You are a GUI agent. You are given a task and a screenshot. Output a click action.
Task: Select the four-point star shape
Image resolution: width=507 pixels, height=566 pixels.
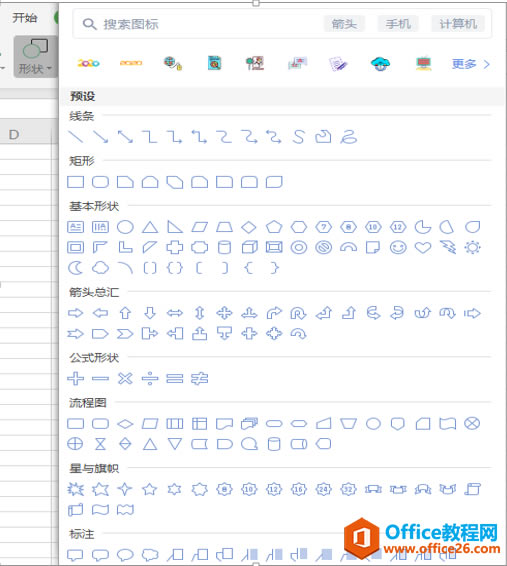click(x=125, y=489)
